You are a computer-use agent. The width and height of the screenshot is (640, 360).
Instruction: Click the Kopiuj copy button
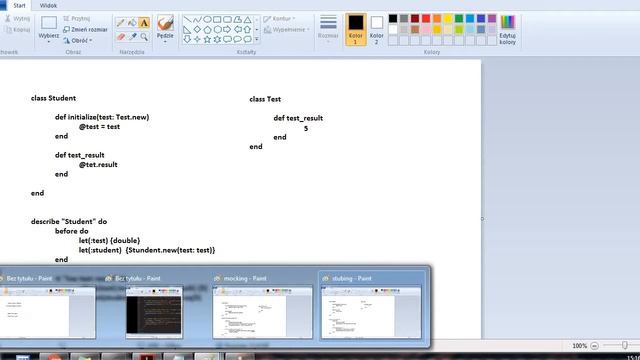coord(18,29)
